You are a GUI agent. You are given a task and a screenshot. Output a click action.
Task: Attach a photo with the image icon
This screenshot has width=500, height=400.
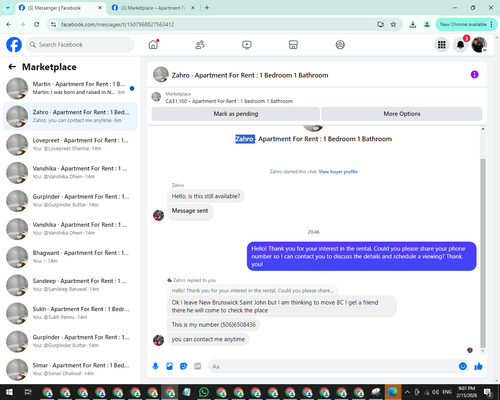click(170, 366)
